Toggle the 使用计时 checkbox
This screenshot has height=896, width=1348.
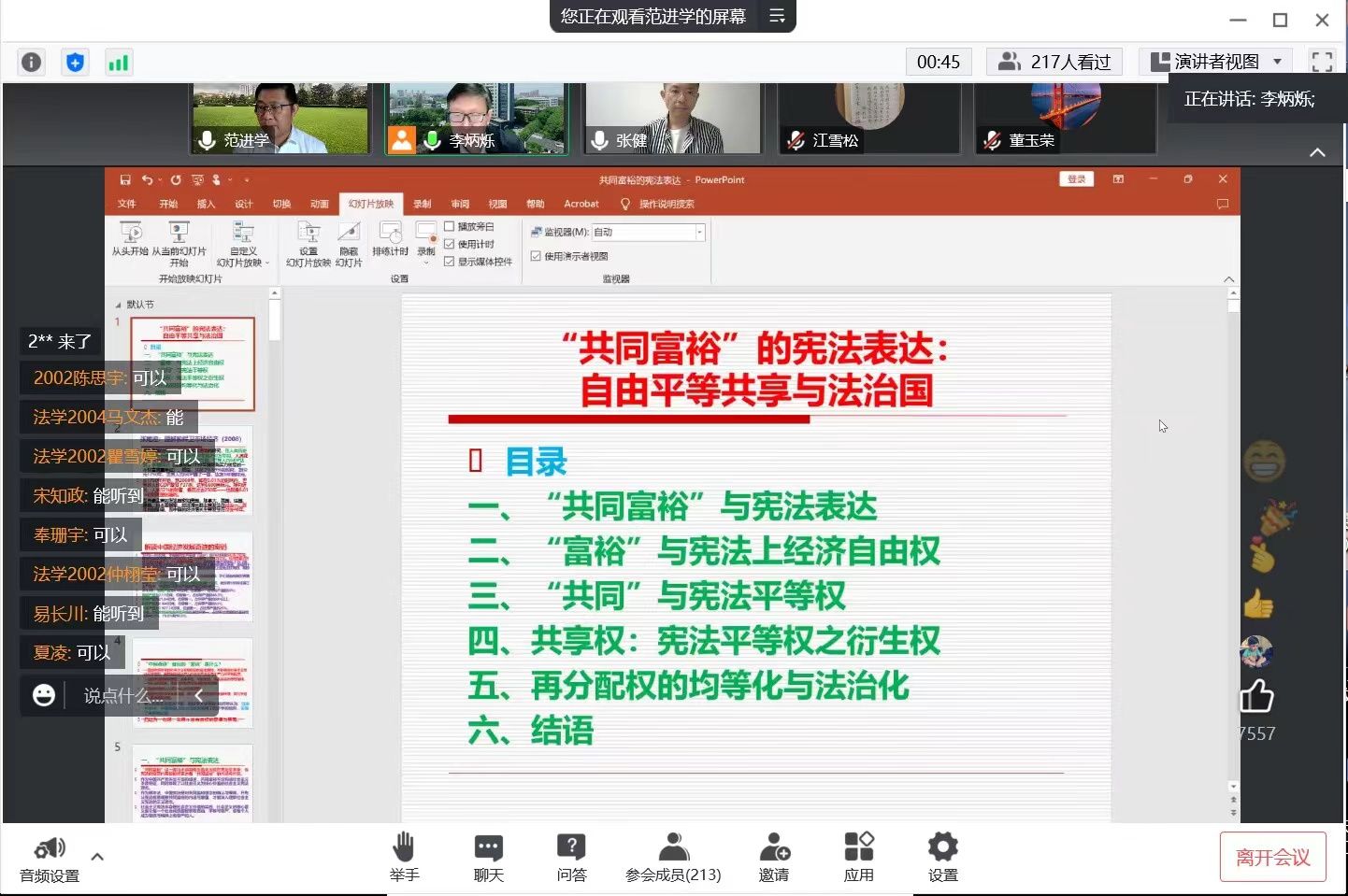450,245
